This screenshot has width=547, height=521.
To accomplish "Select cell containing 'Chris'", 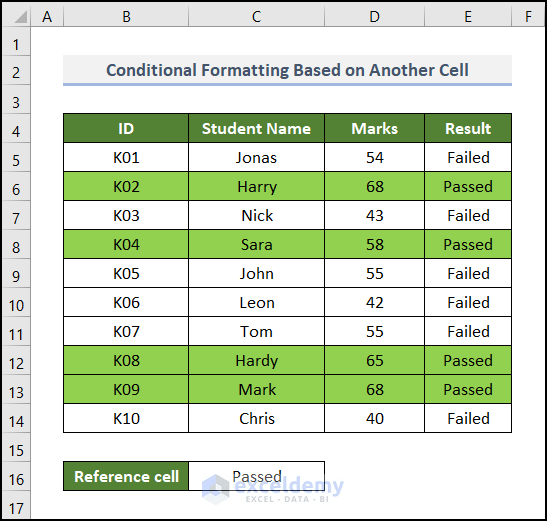I will click(x=256, y=418).
